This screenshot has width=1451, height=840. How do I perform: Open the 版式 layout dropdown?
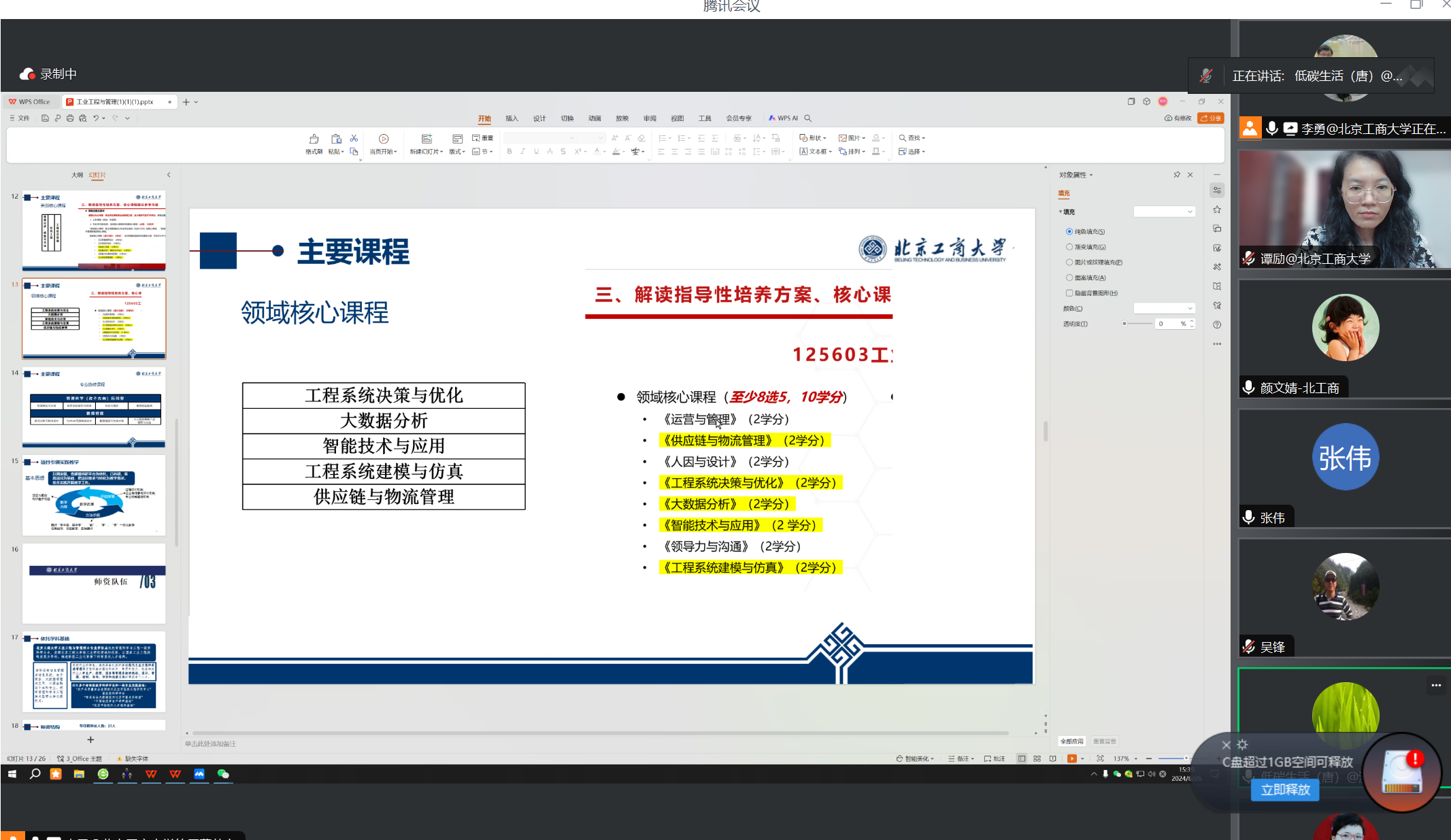click(457, 152)
